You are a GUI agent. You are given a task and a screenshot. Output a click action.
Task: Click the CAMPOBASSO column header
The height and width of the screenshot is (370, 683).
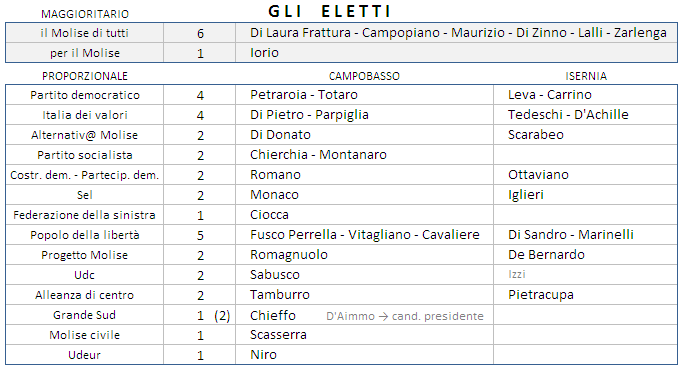(364, 76)
